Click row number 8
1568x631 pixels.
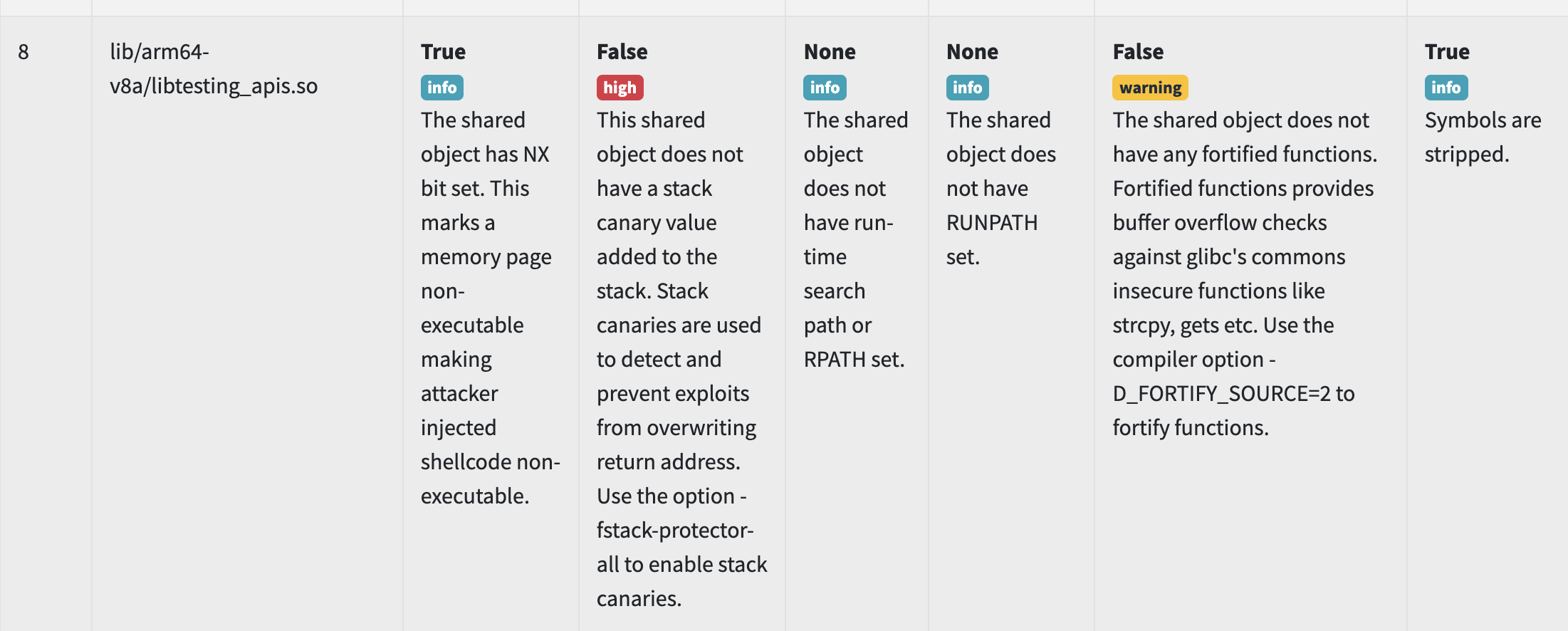click(23, 52)
